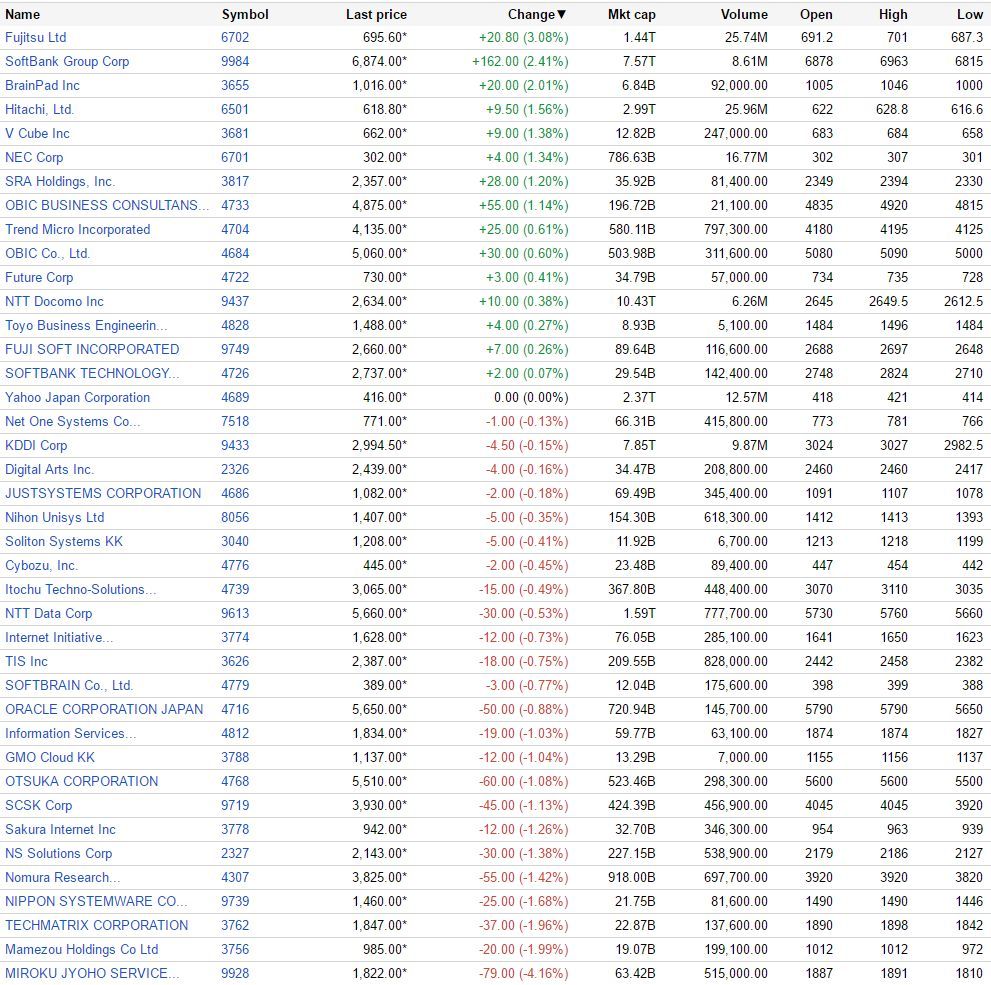Sort by Symbol column header
991x985 pixels.
(x=245, y=15)
